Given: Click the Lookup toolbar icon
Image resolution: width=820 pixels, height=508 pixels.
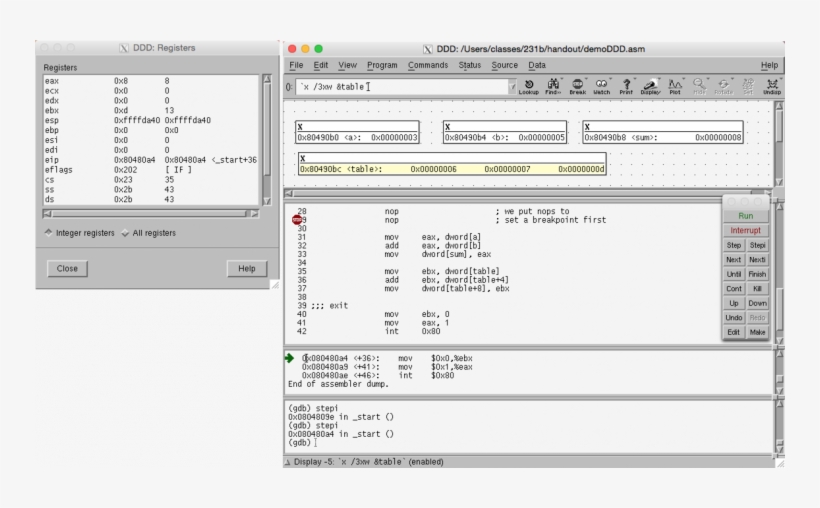Looking at the screenshot, I should click(528, 86).
